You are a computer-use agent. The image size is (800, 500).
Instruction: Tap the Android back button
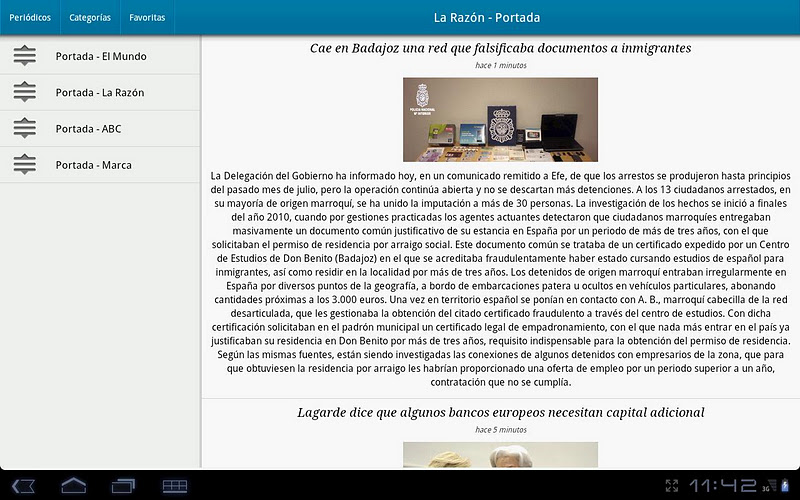[23, 486]
